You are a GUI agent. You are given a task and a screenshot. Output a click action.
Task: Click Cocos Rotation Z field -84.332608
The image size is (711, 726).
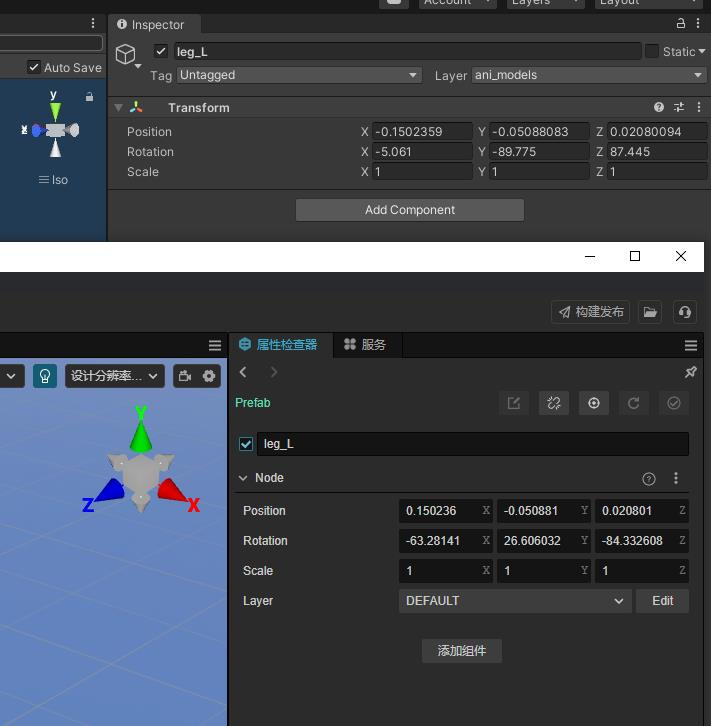[x=642, y=541]
